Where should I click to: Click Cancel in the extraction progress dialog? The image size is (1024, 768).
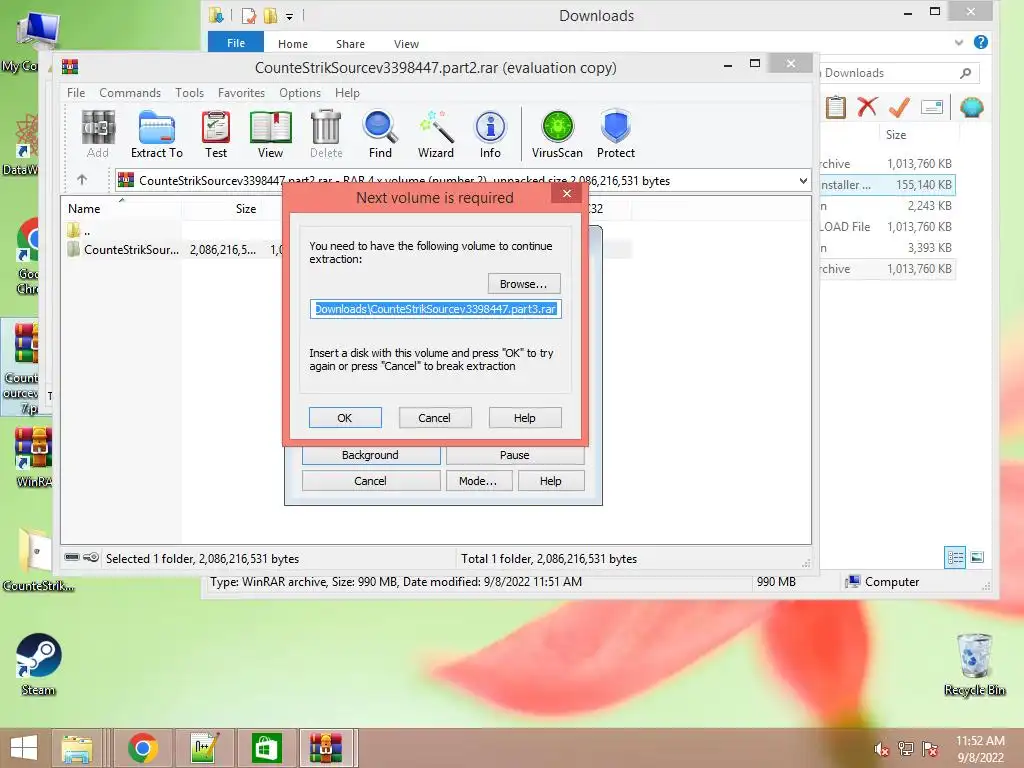click(370, 481)
